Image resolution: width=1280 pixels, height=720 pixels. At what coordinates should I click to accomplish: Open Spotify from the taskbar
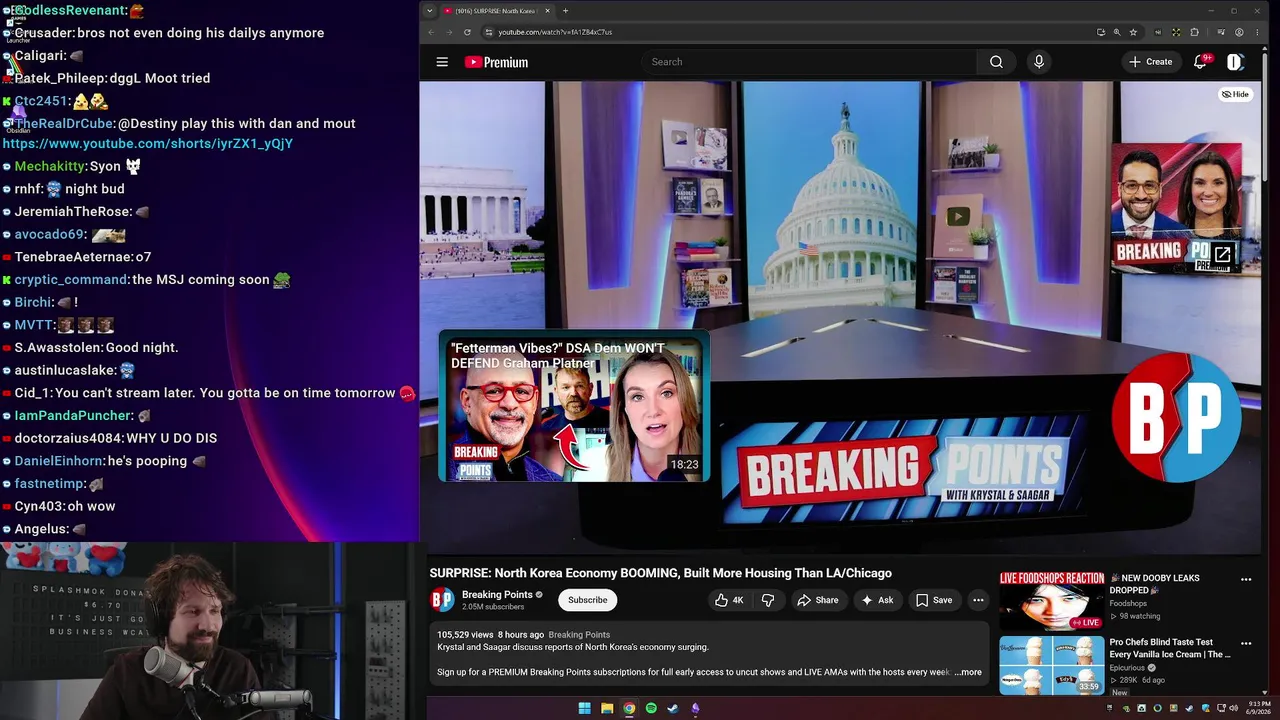651,708
